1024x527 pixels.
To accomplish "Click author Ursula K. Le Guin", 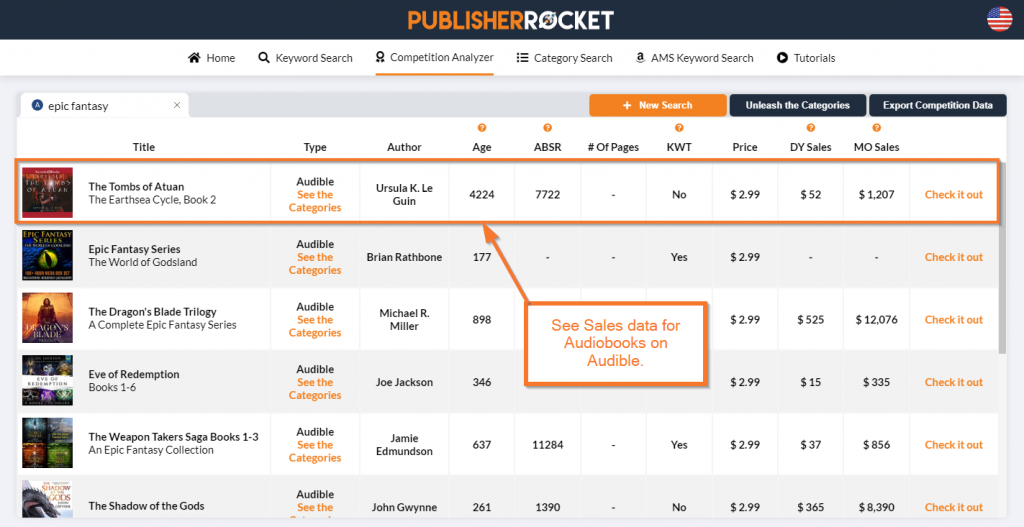I will click(404, 195).
